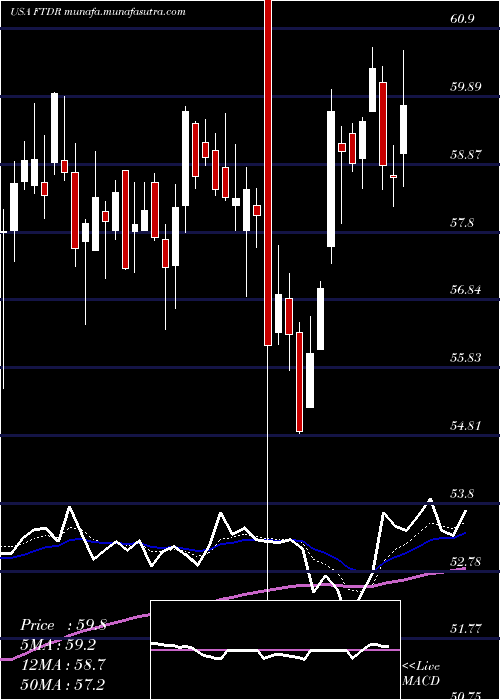Click the 'USA FTDR munafa.munafasutra.com' header text

[x=98, y=12]
